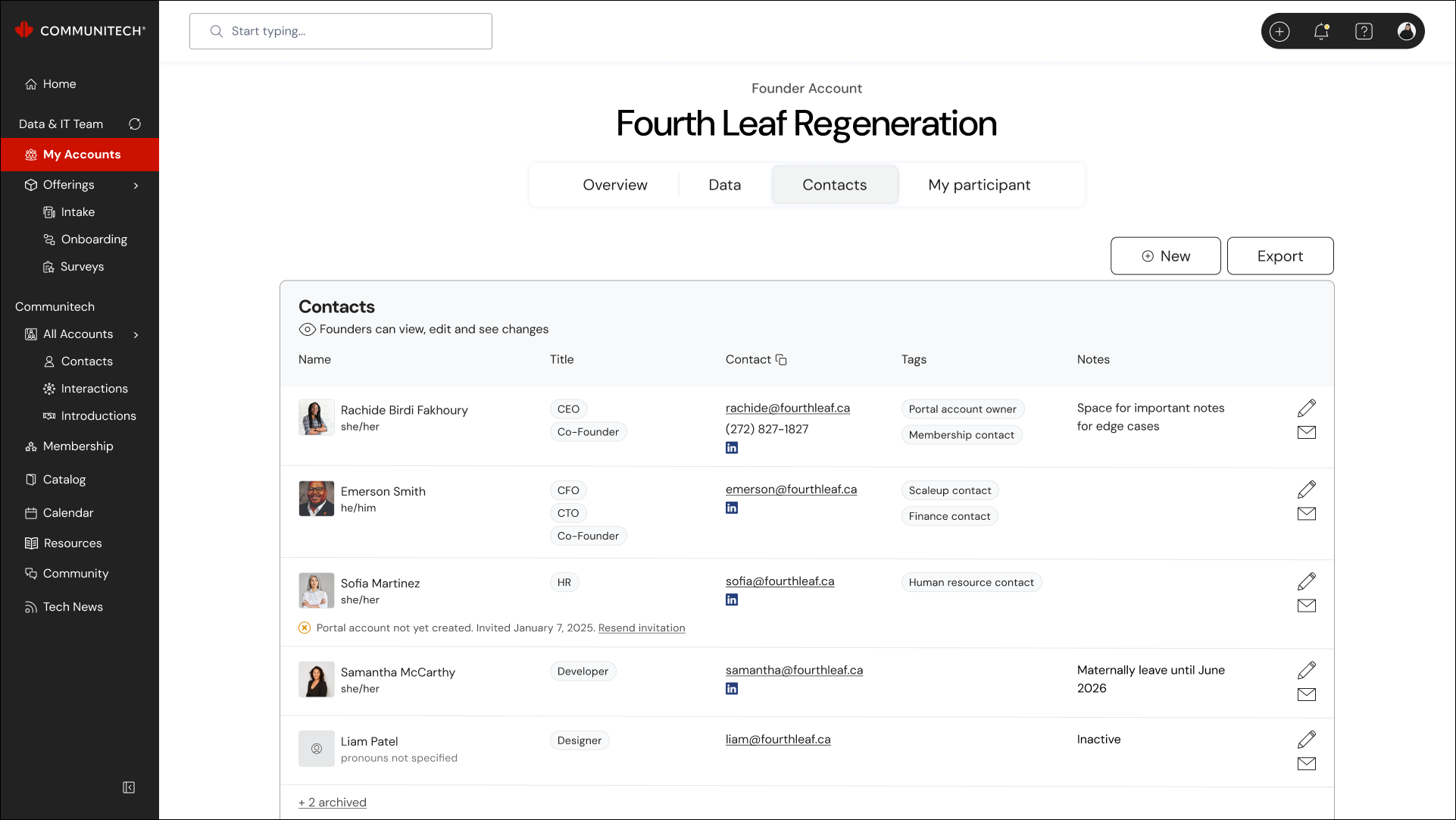
Task: Click the New contact button
Action: 1165,256
